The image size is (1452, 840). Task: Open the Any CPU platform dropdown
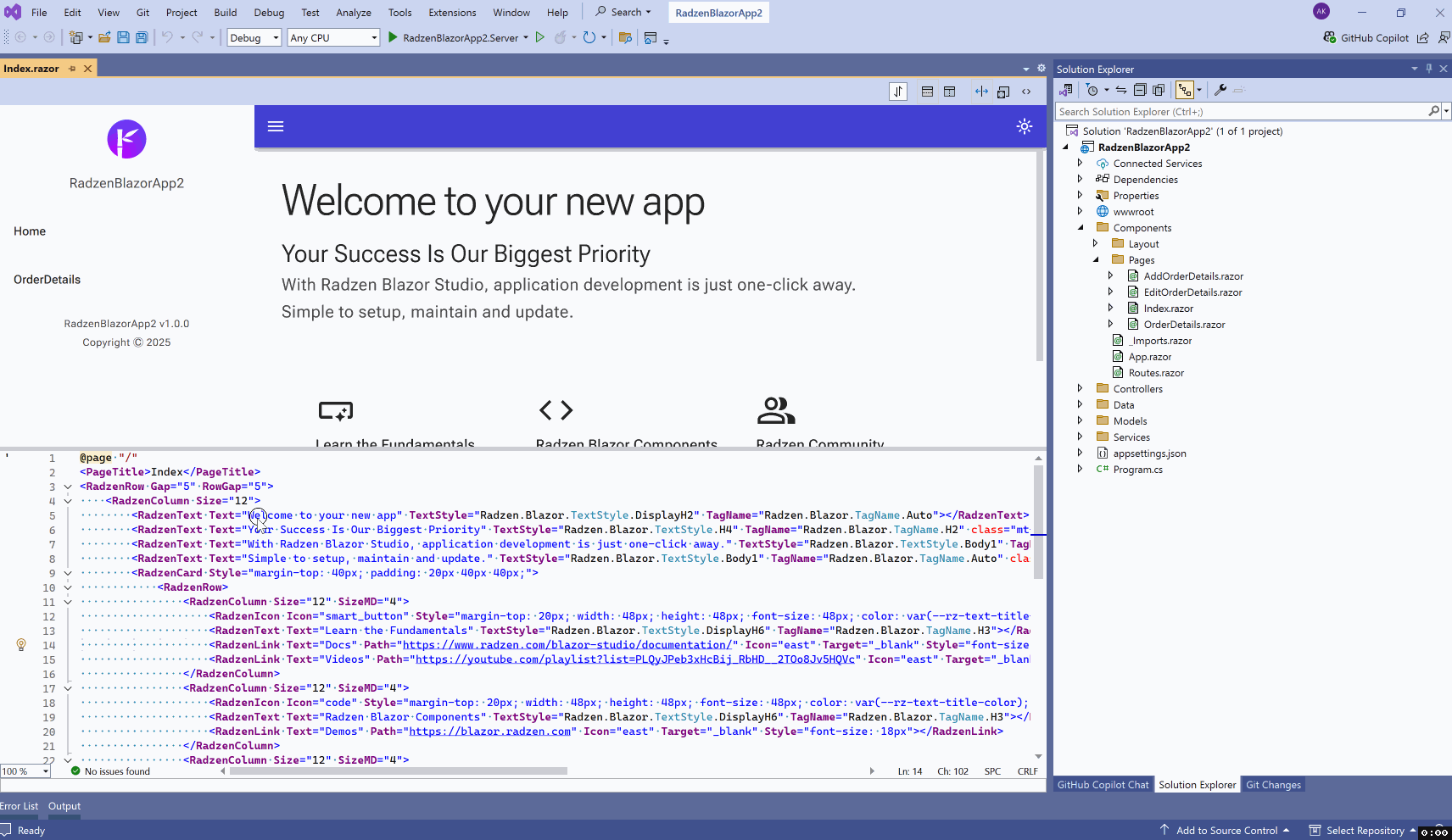[x=333, y=37]
